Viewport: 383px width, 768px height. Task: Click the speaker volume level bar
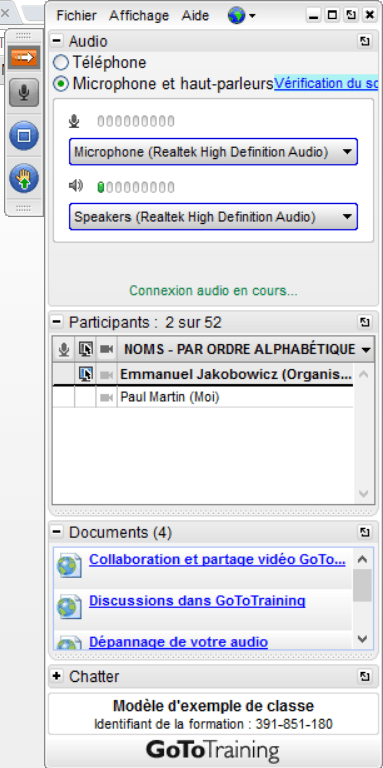tap(136, 187)
